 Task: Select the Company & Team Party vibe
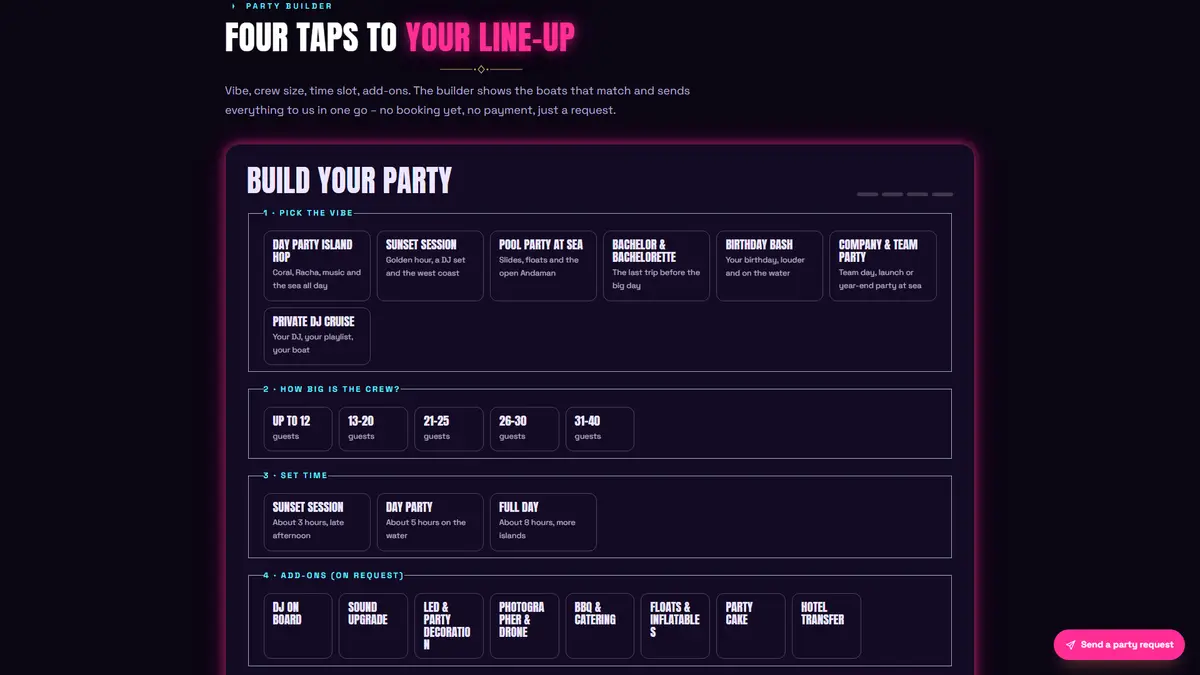coord(883,266)
